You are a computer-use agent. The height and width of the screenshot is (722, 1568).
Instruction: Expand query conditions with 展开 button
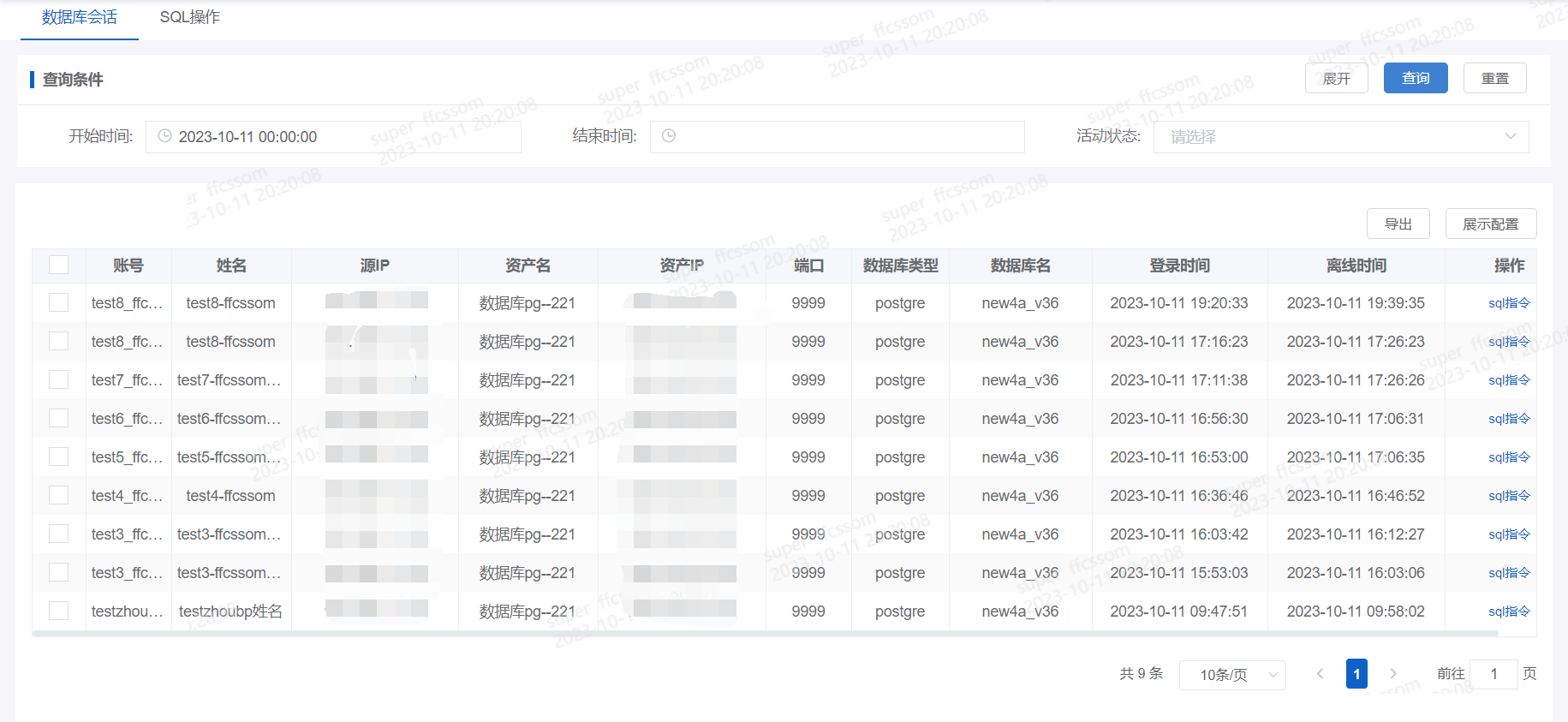[1336, 78]
